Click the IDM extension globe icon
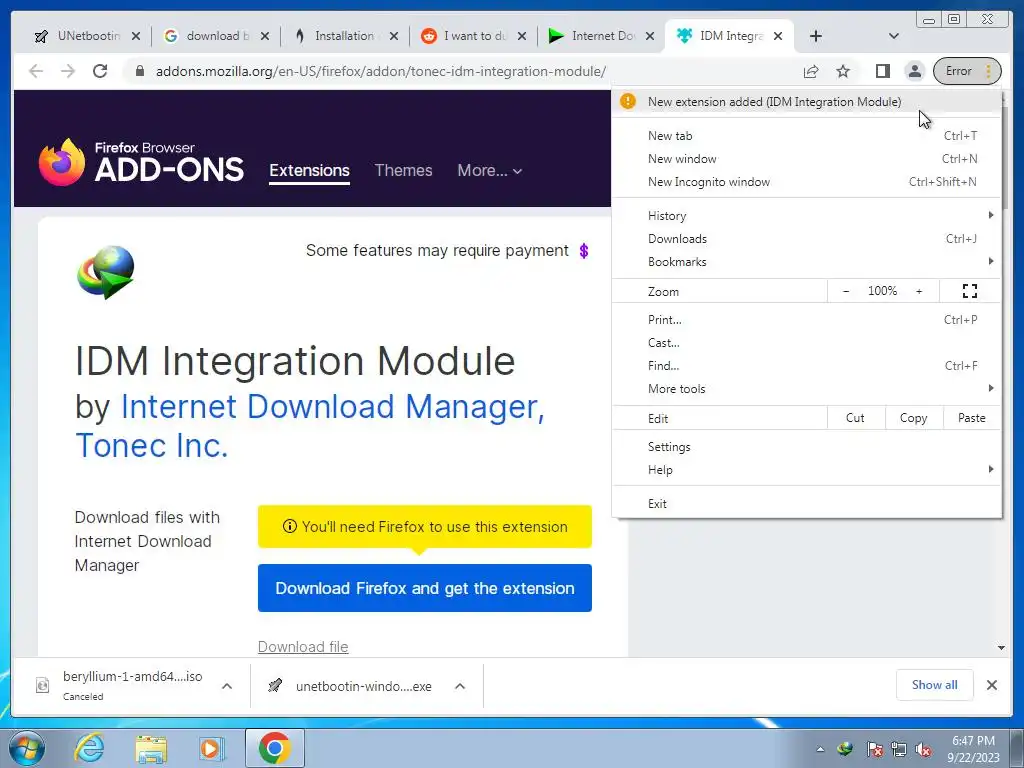The image size is (1024, 768). (x=106, y=272)
